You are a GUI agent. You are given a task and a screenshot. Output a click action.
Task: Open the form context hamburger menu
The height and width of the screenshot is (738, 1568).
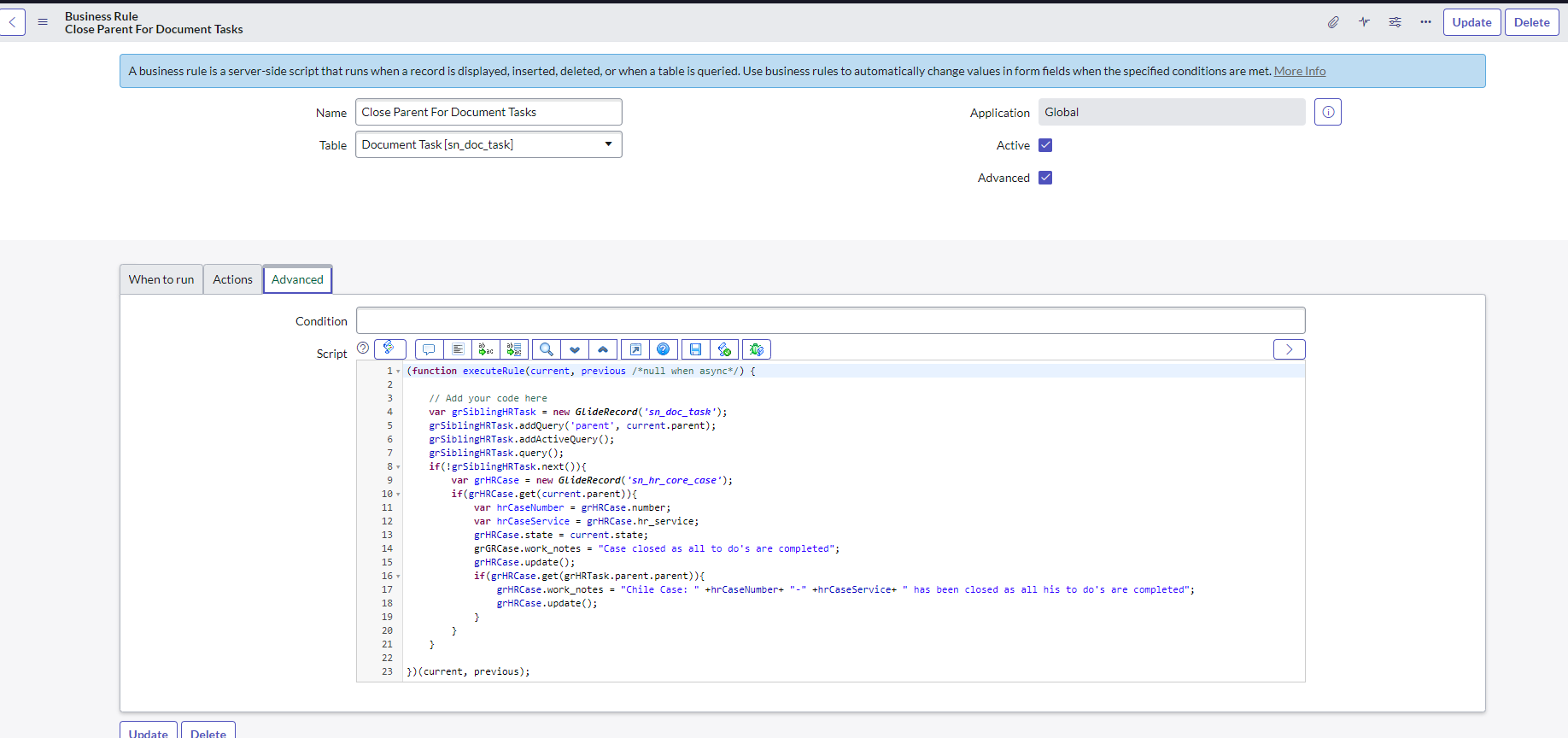coord(43,22)
